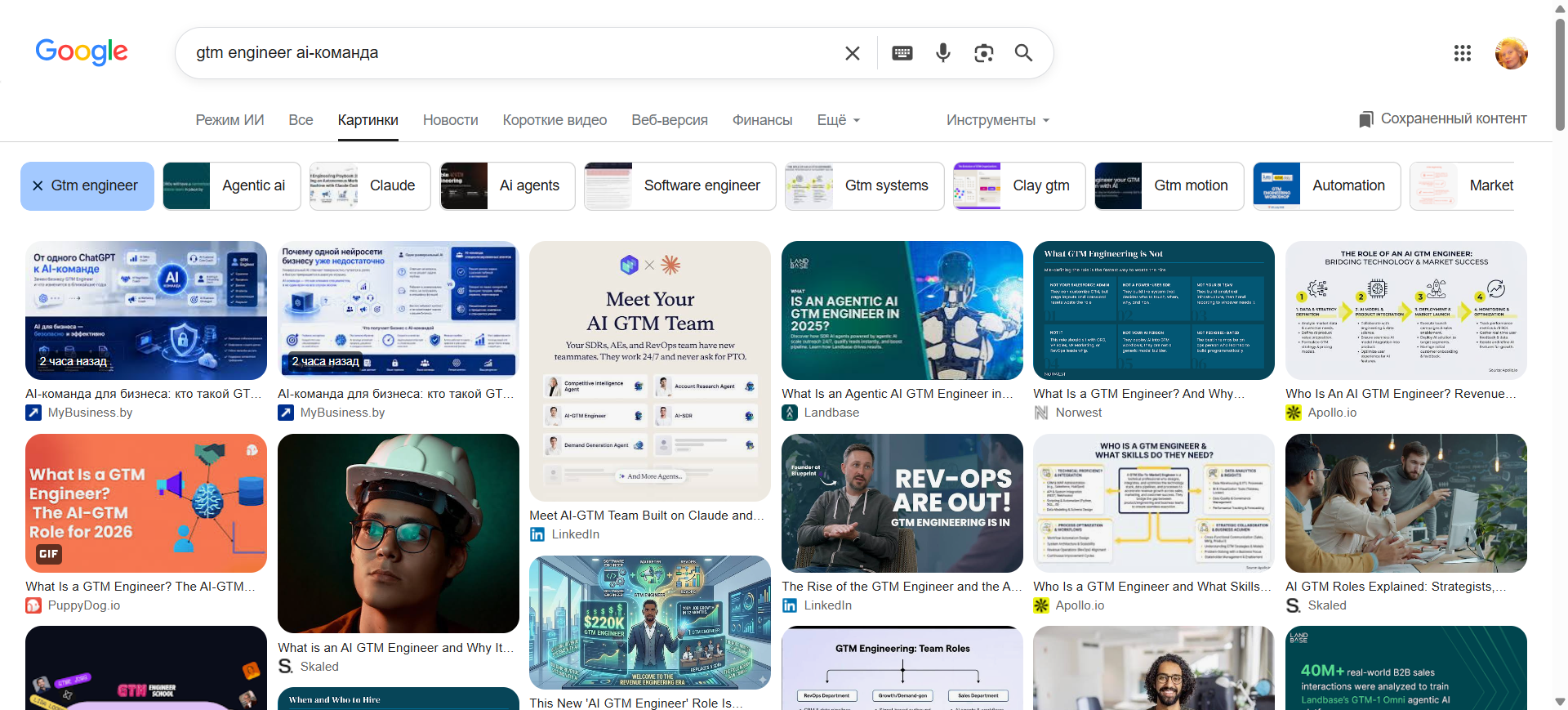Switch to the Веб-версия tab
The width and height of the screenshot is (1568, 710).
tap(670, 120)
